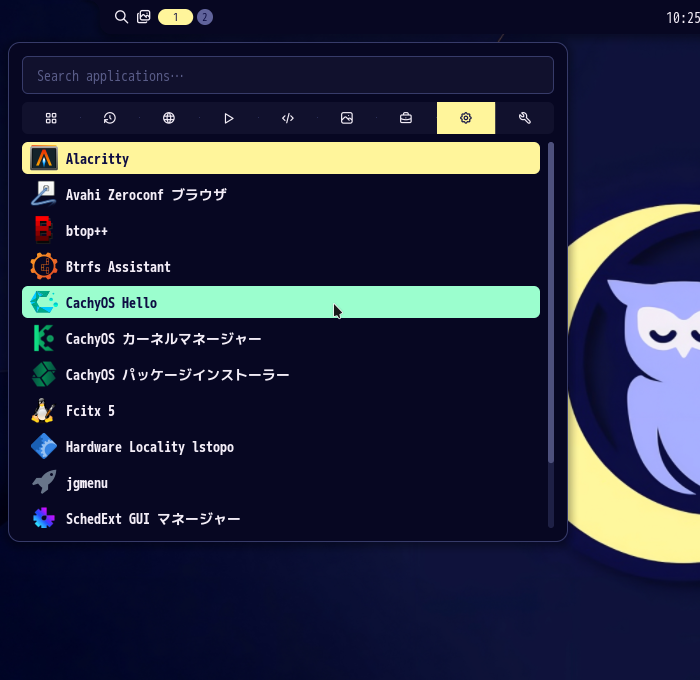Click the Avahi Zeroconf browser icon
Screen dimensions: 700x680
click(x=44, y=194)
